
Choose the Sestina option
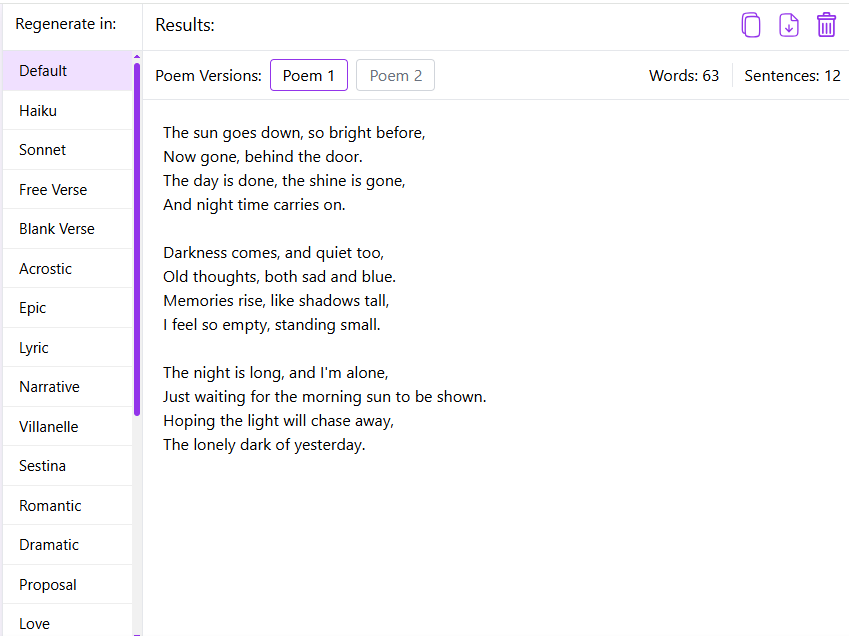click(68, 466)
